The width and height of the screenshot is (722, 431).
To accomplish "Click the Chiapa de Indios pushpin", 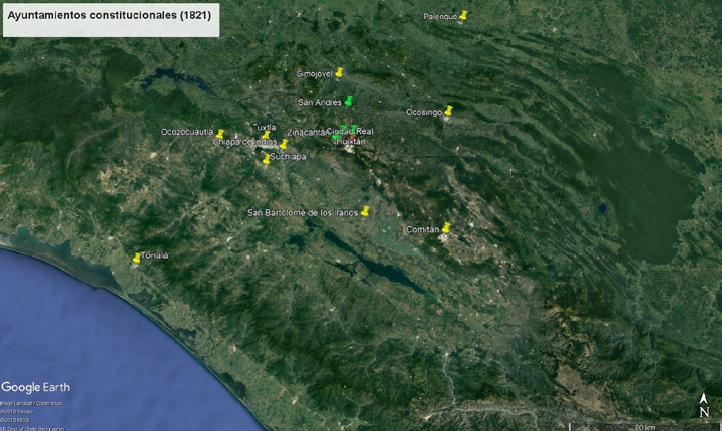I will pos(284,144).
